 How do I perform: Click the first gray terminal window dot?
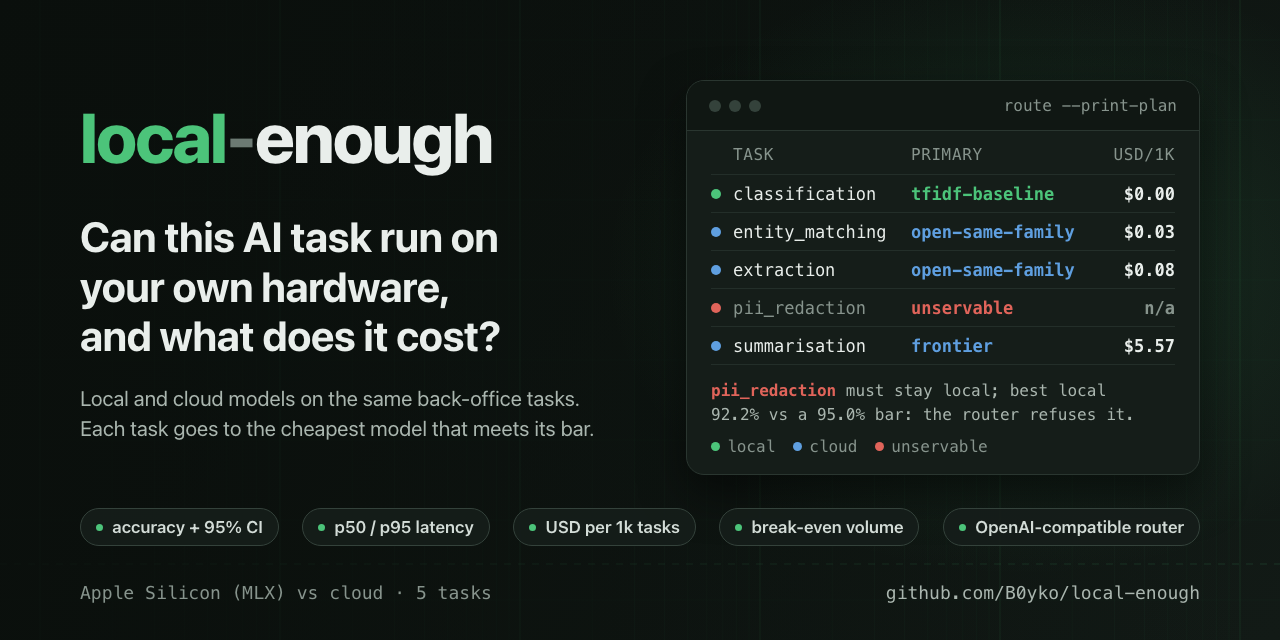(x=715, y=106)
